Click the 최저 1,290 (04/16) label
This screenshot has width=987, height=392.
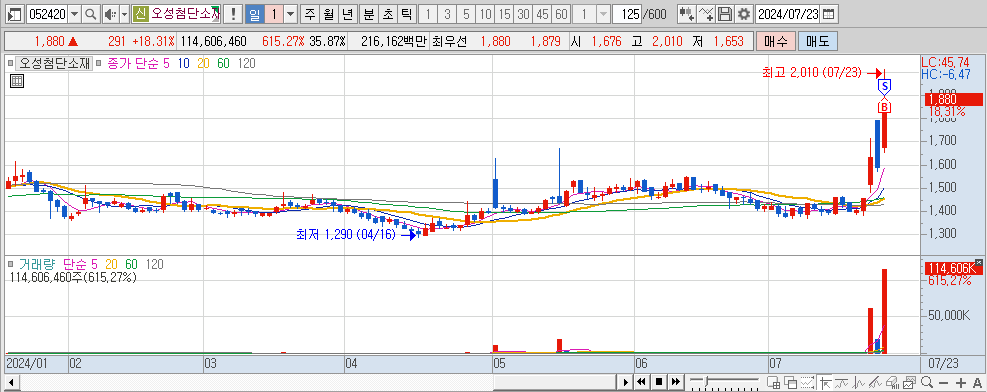pyautogui.click(x=345, y=235)
